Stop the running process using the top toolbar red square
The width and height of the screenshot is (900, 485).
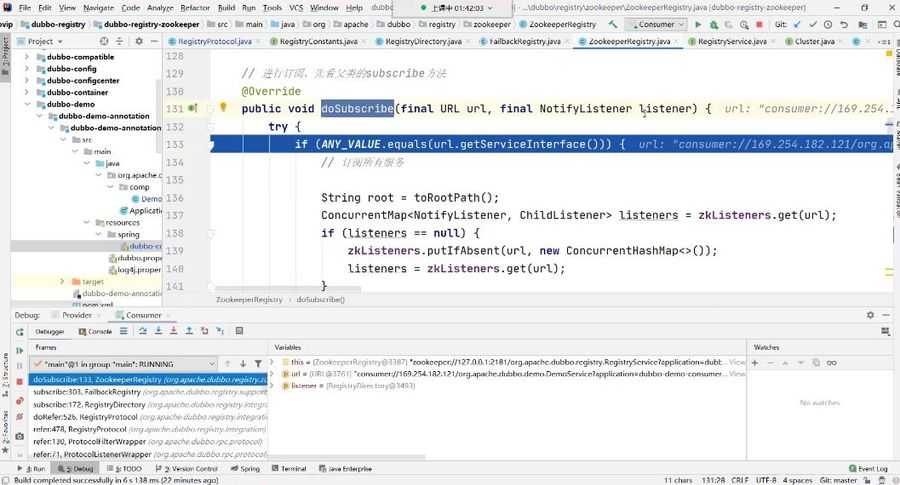pos(759,25)
